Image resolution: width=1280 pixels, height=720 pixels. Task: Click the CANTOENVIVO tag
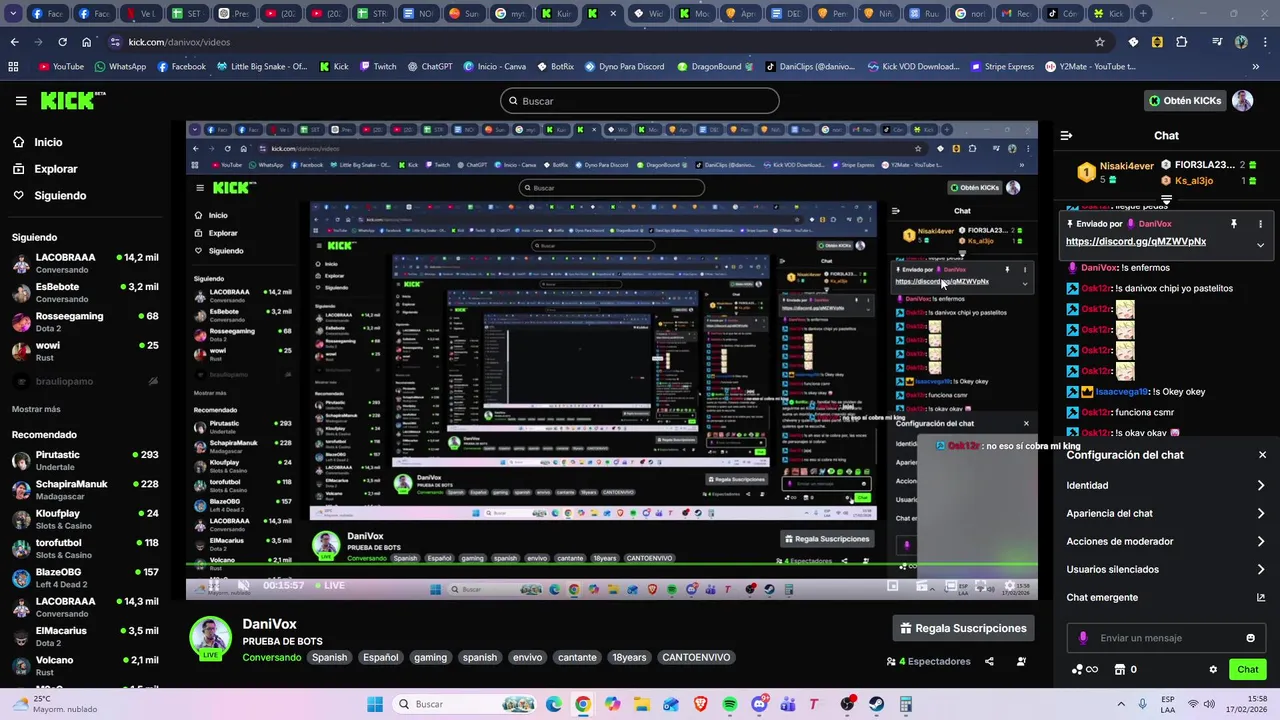tap(696, 657)
